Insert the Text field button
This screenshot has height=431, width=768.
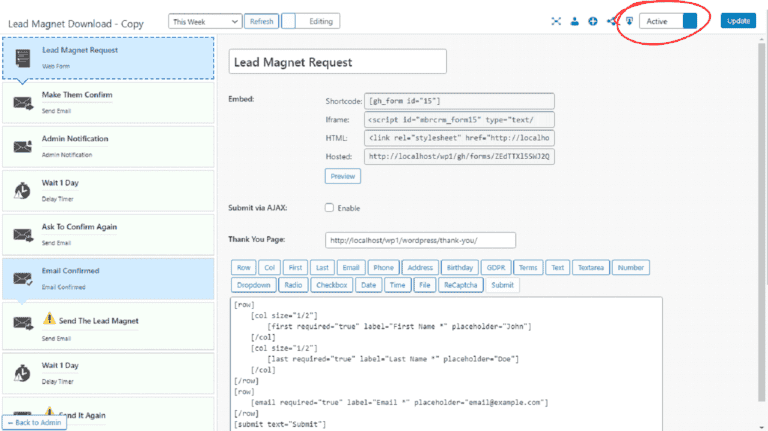558,267
